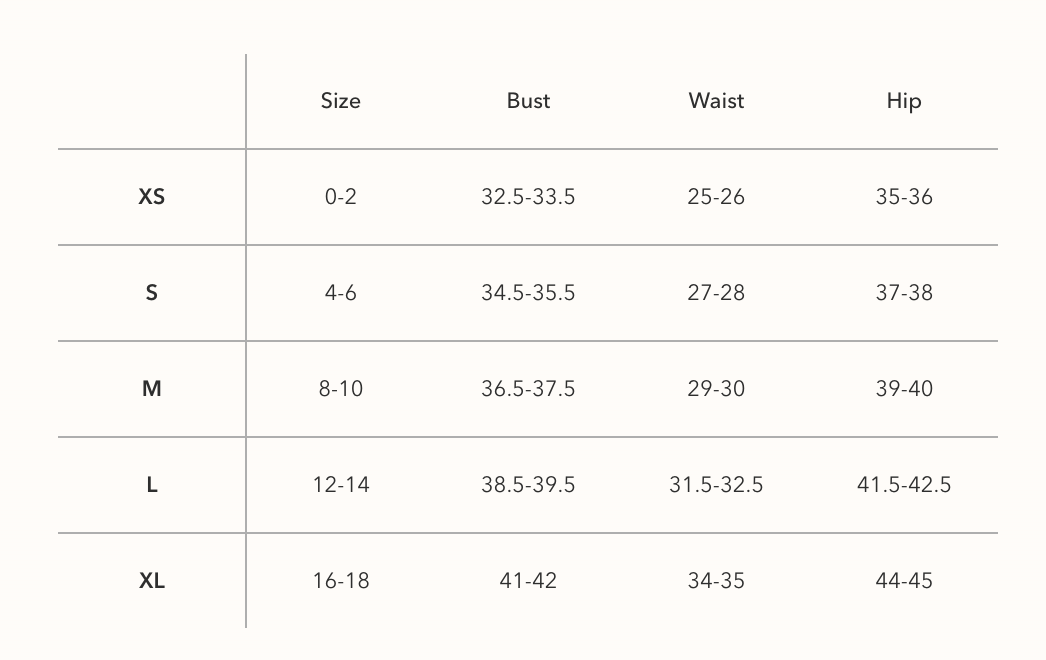Viewport: 1046px width, 660px height.
Task: Click the M waist value 29-30
Action: pyautogui.click(x=716, y=389)
